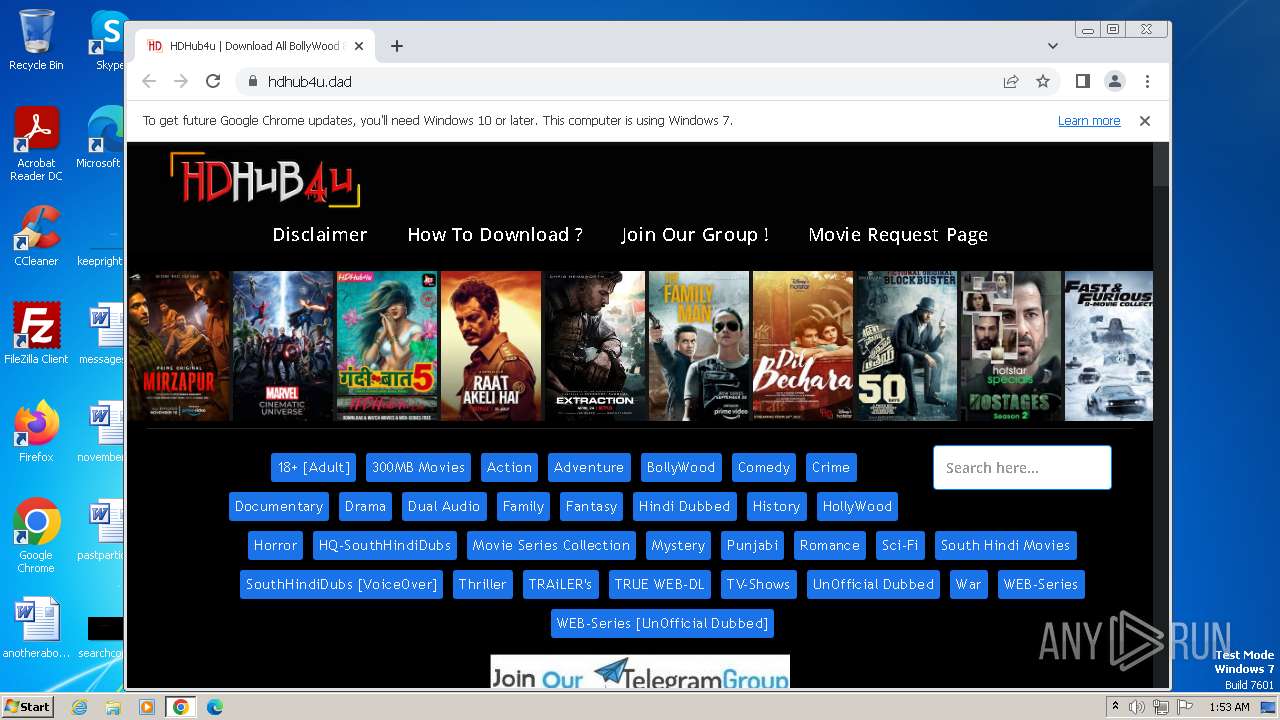Dismiss the Chrome update notification bar
This screenshot has height=720, width=1280.
1145,120
